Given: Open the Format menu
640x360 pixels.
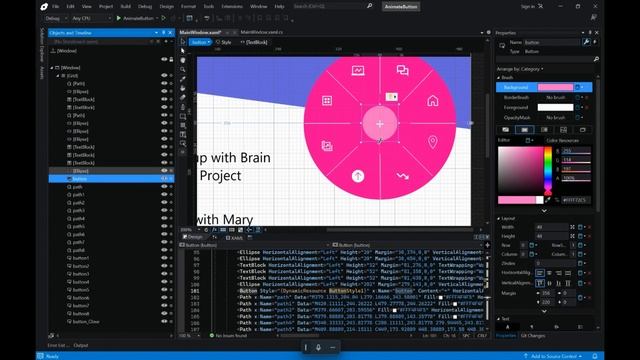Looking at the screenshot, I should tap(188, 7).
